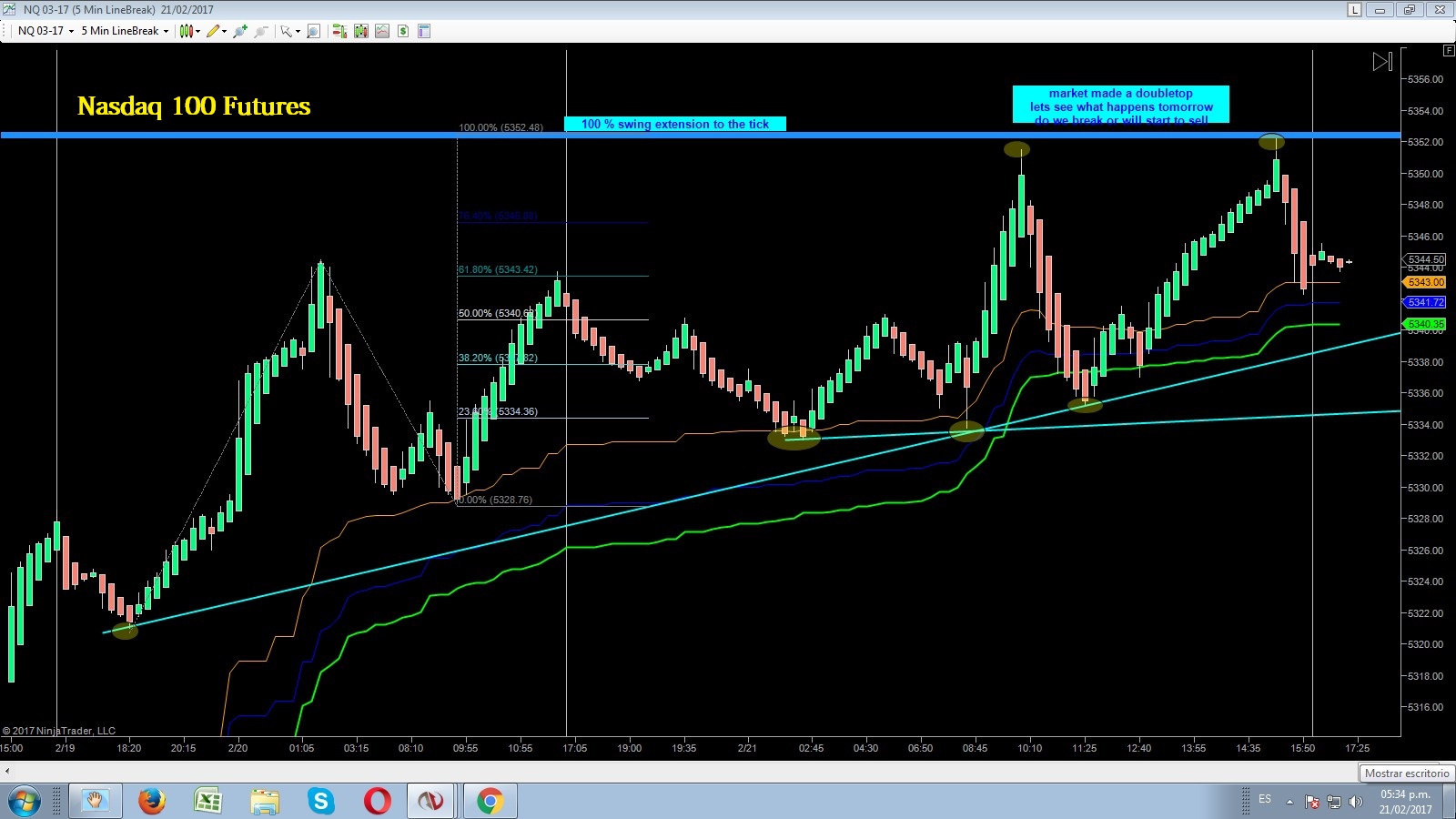The image size is (1456, 819).
Task: Open the chart properties icon
Action: tap(424, 31)
